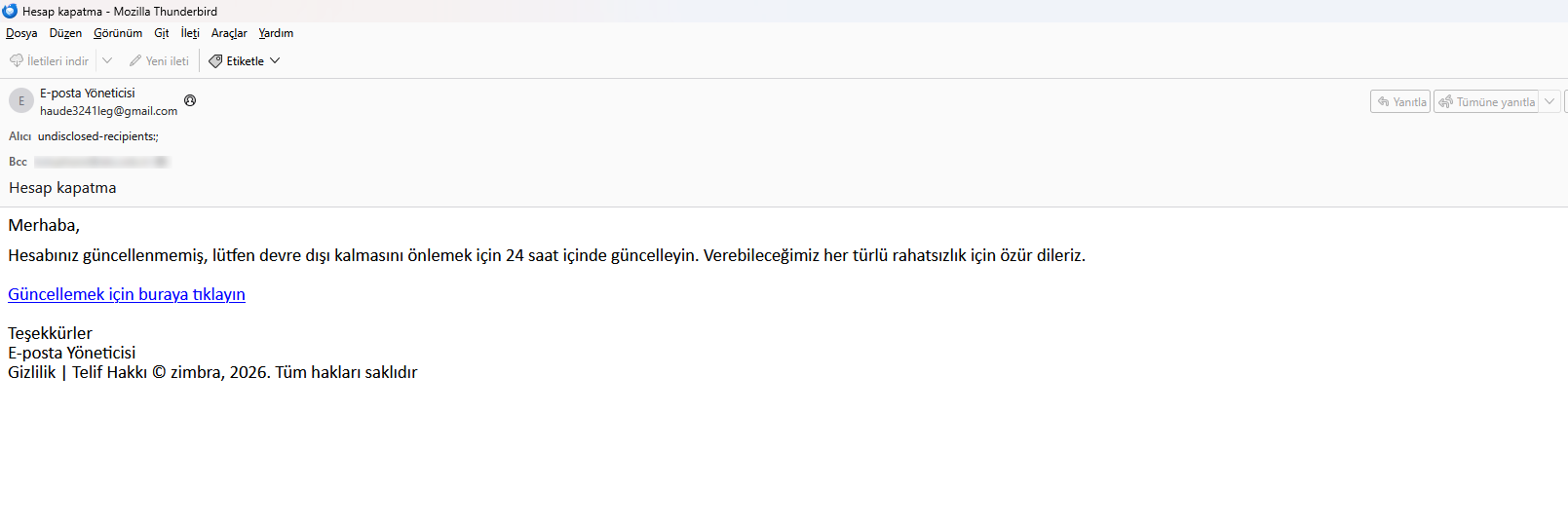This screenshot has width=1568, height=527.
Task: Click the Tümüne yanıtla reply-all icon
Action: click(1446, 101)
